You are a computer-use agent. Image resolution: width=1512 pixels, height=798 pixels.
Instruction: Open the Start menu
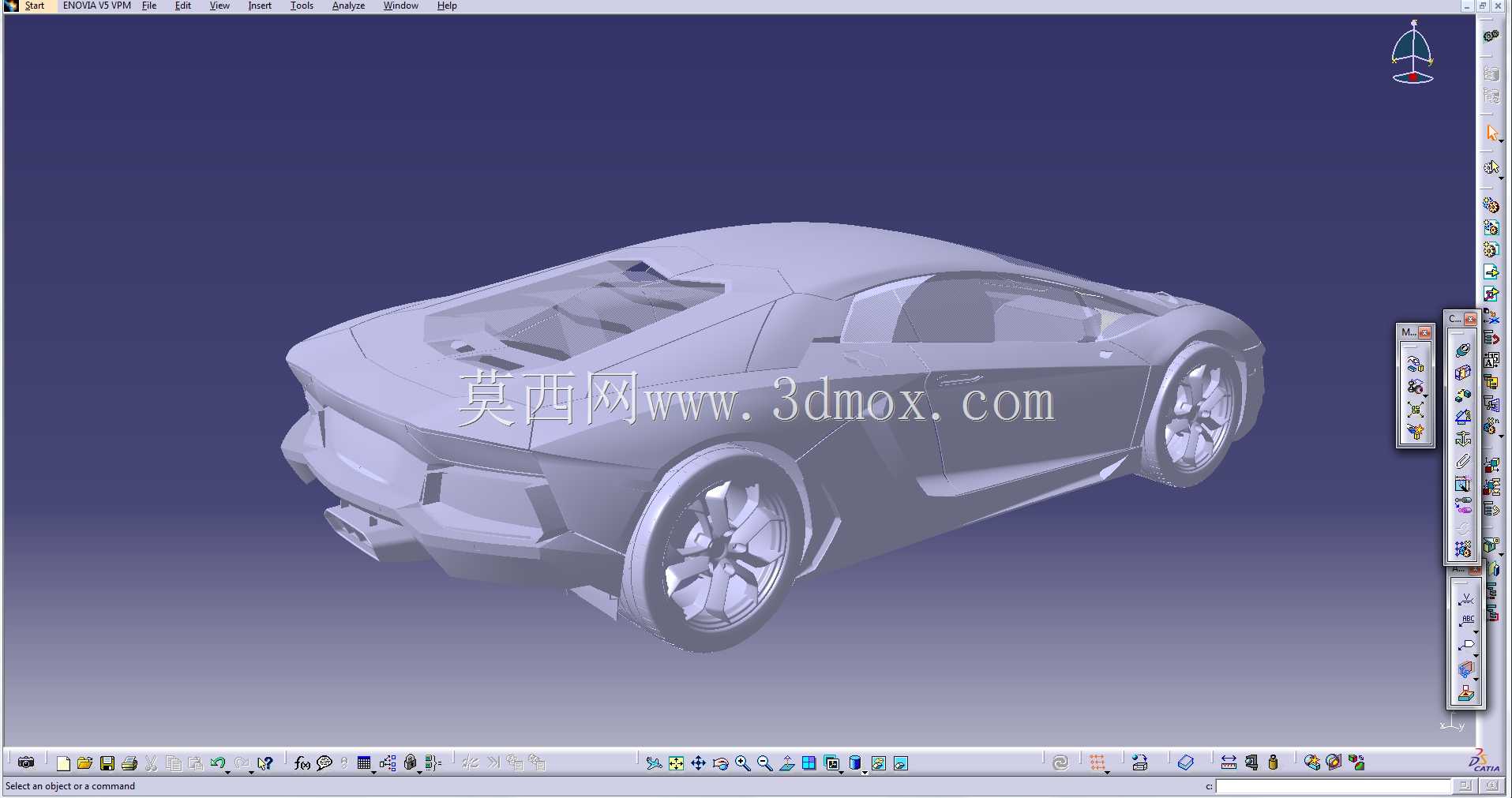[34, 6]
